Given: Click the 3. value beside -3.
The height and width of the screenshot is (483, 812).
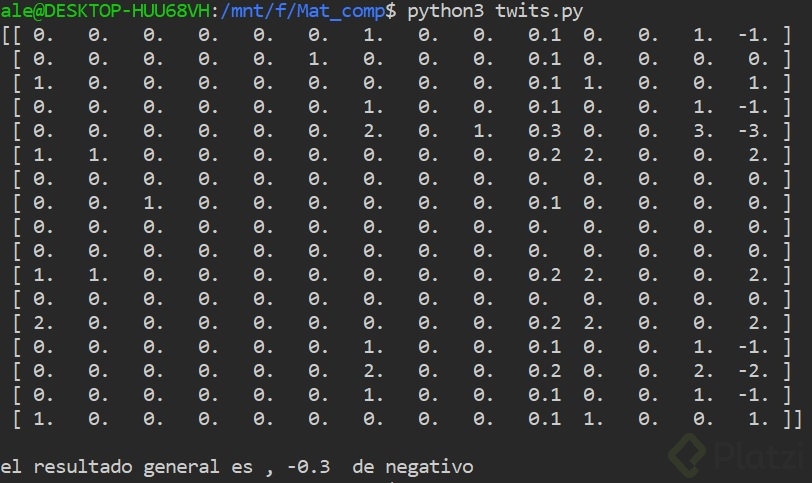Looking at the screenshot, I should pos(703,132).
